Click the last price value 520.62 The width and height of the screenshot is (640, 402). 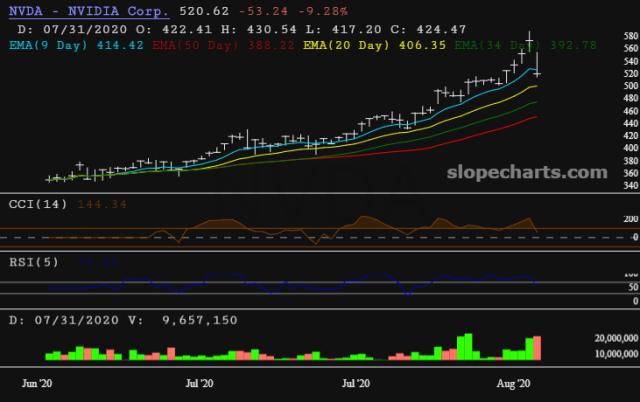204,11
